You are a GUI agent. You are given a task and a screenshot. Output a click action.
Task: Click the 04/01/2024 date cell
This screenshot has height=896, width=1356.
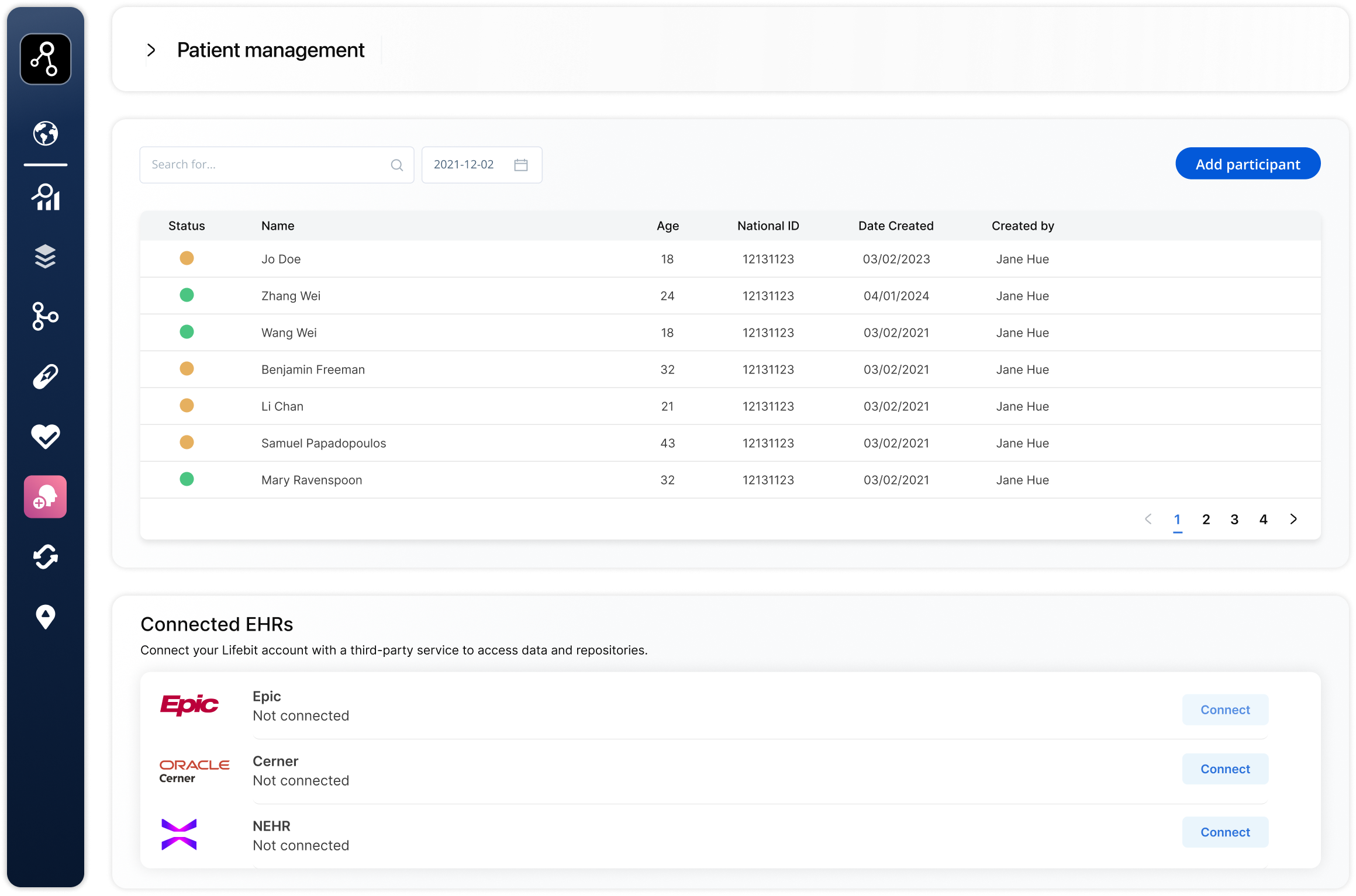pyautogui.click(x=896, y=296)
